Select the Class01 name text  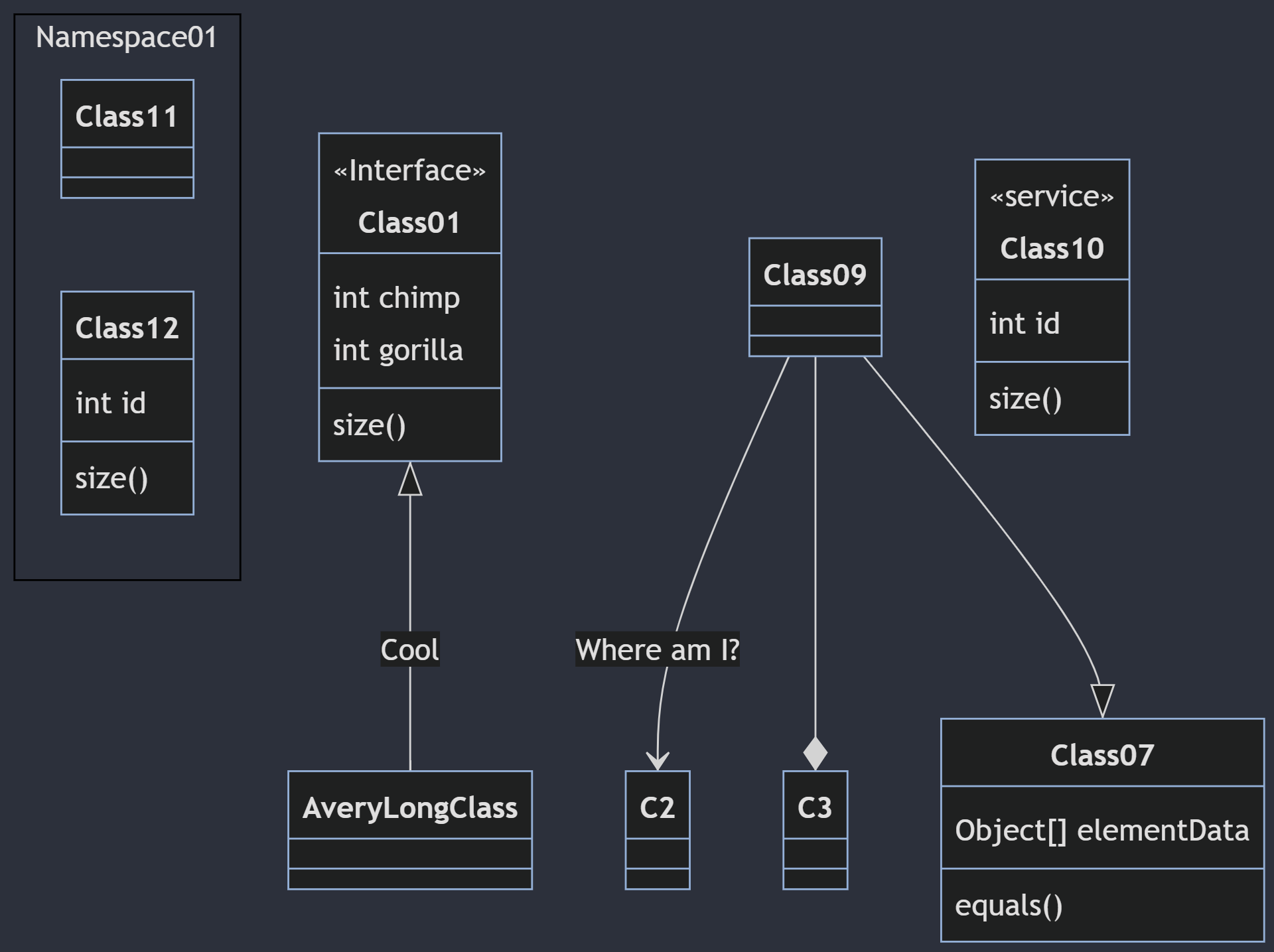coord(409,223)
